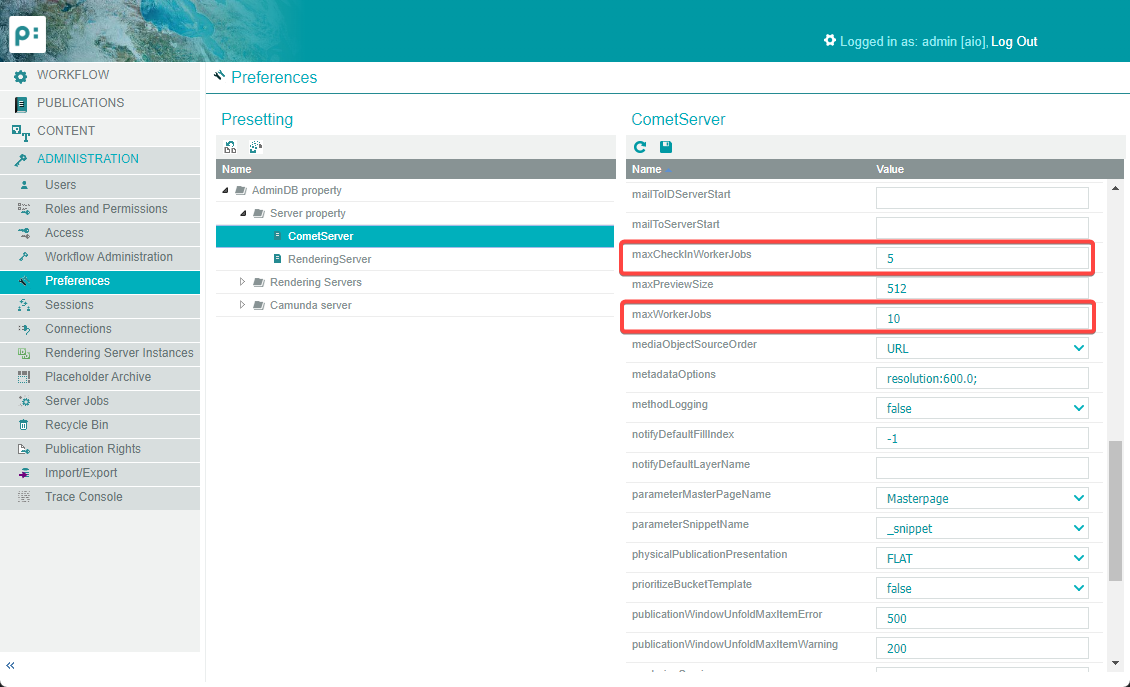Click the maxWorkerJobs value field
Screen dimensions: 1130x687
click(x=981, y=318)
